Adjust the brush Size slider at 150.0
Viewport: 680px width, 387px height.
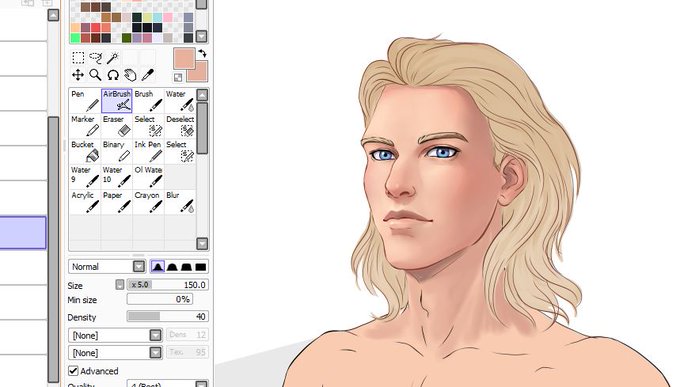click(x=167, y=285)
